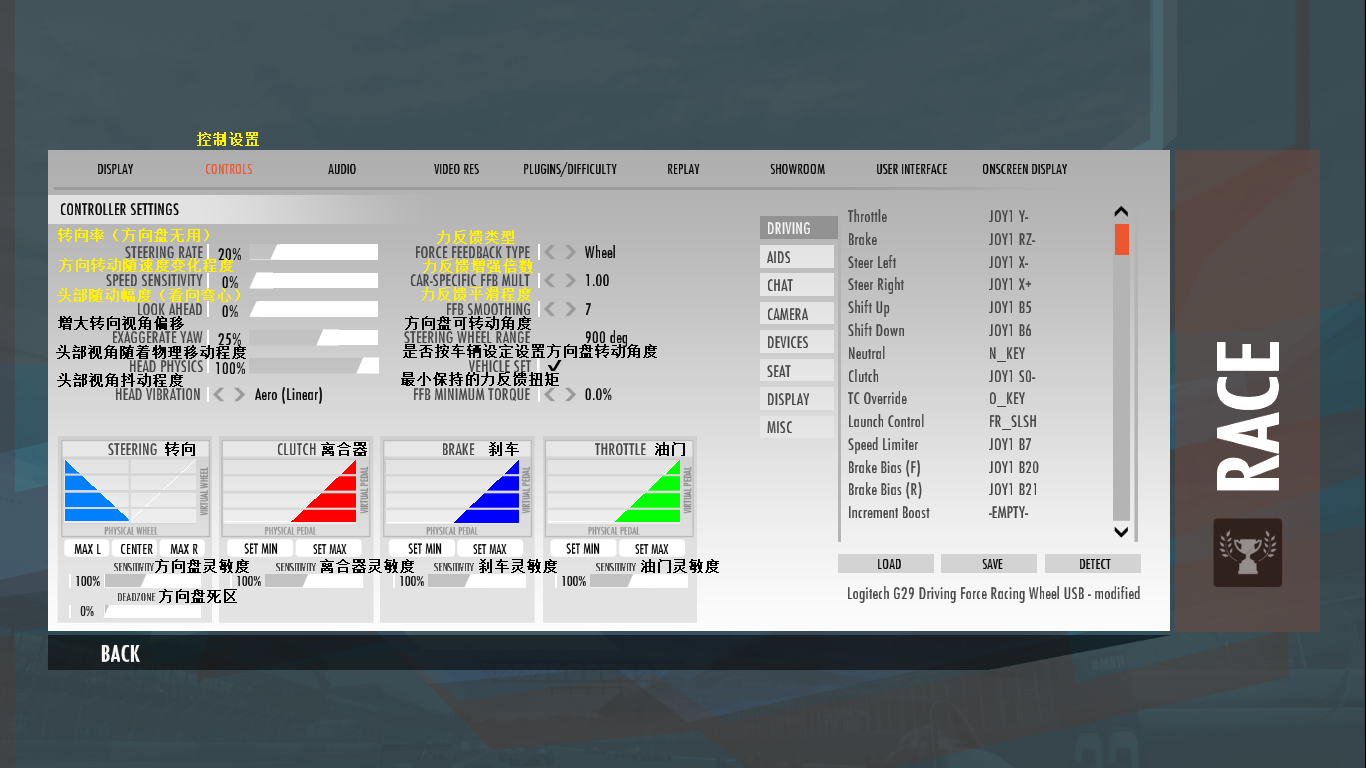Click Set Min under Throttle
The height and width of the screenshot is (768, 1366).
click(x=583, y=549)
